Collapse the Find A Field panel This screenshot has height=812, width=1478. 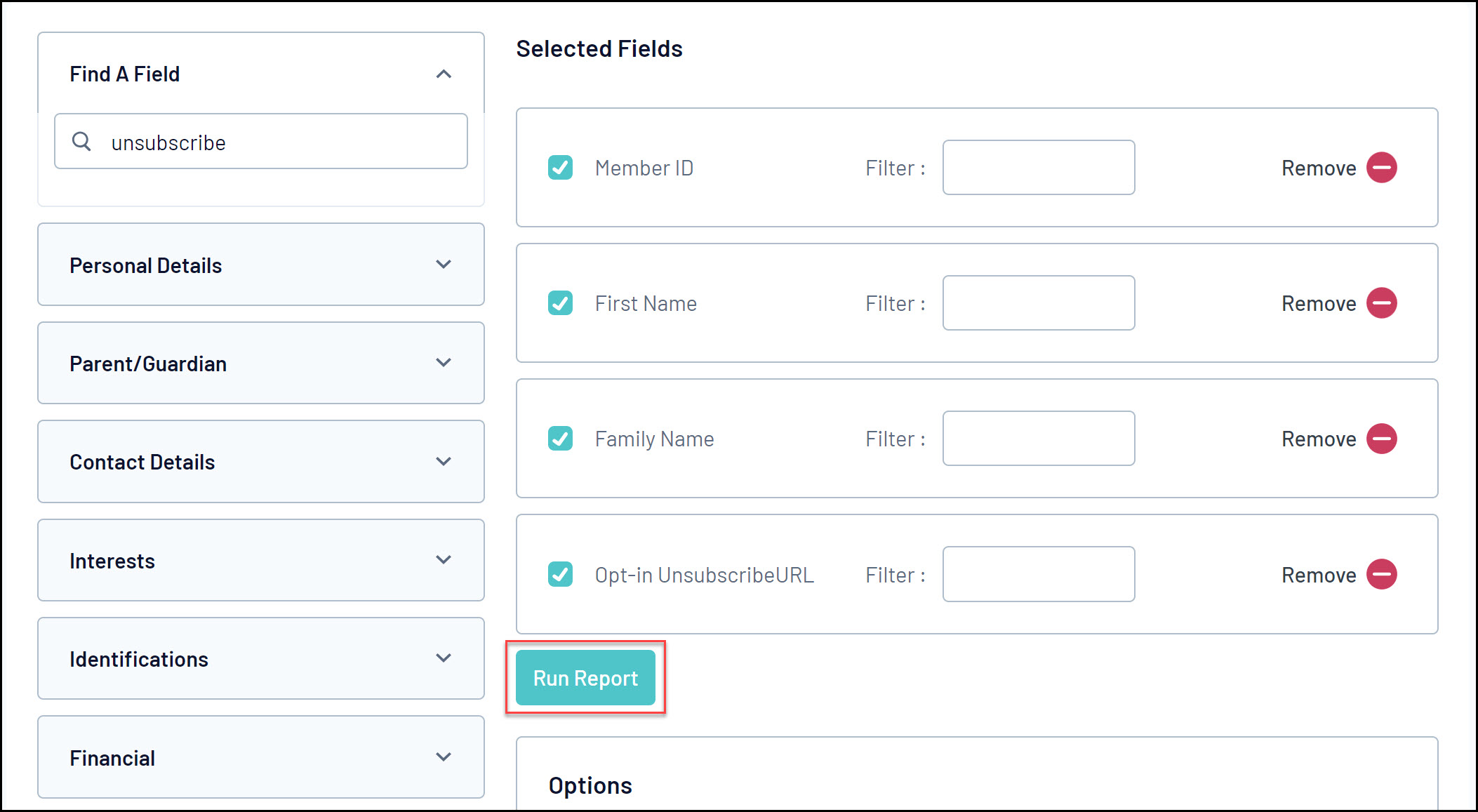[x=444, y=74]
